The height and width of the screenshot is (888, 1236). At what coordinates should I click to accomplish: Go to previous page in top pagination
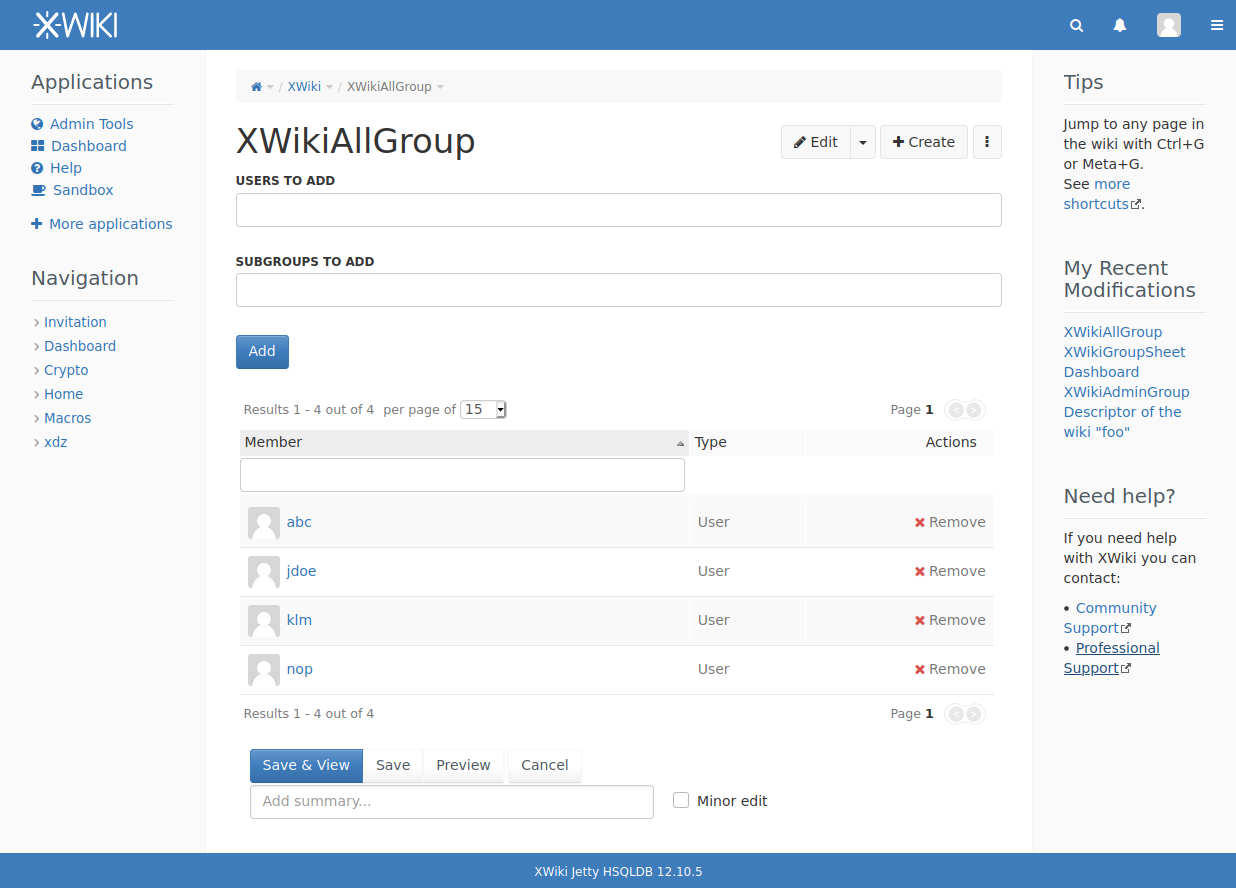955,410
